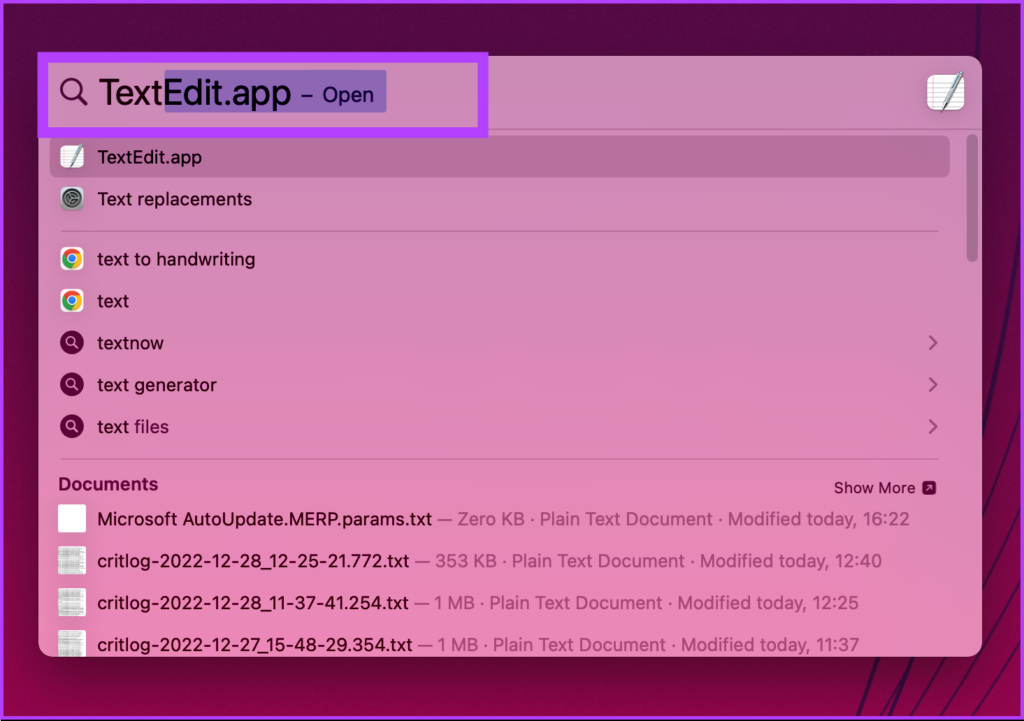Click Show More for Documents
The image size is (1024, 721).
pos(884,488)
